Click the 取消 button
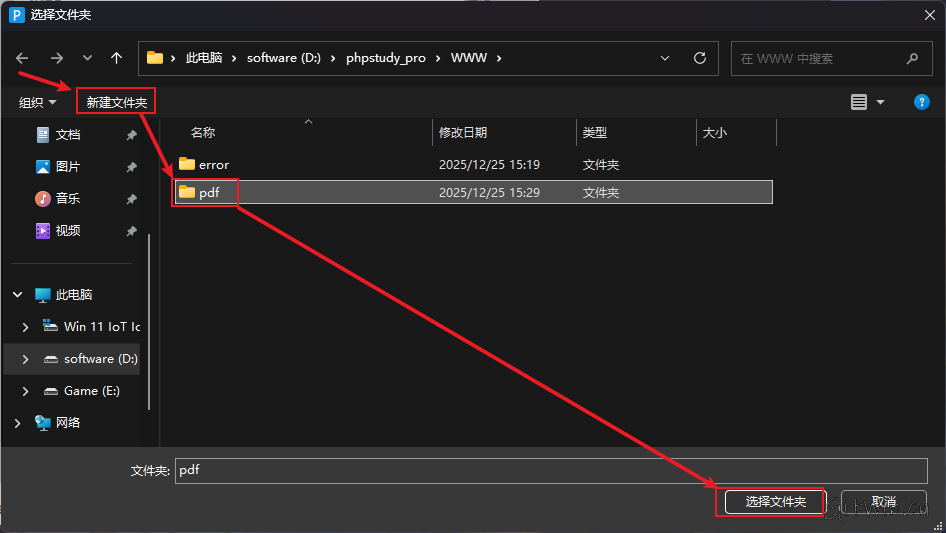 [x=884, y=502]
